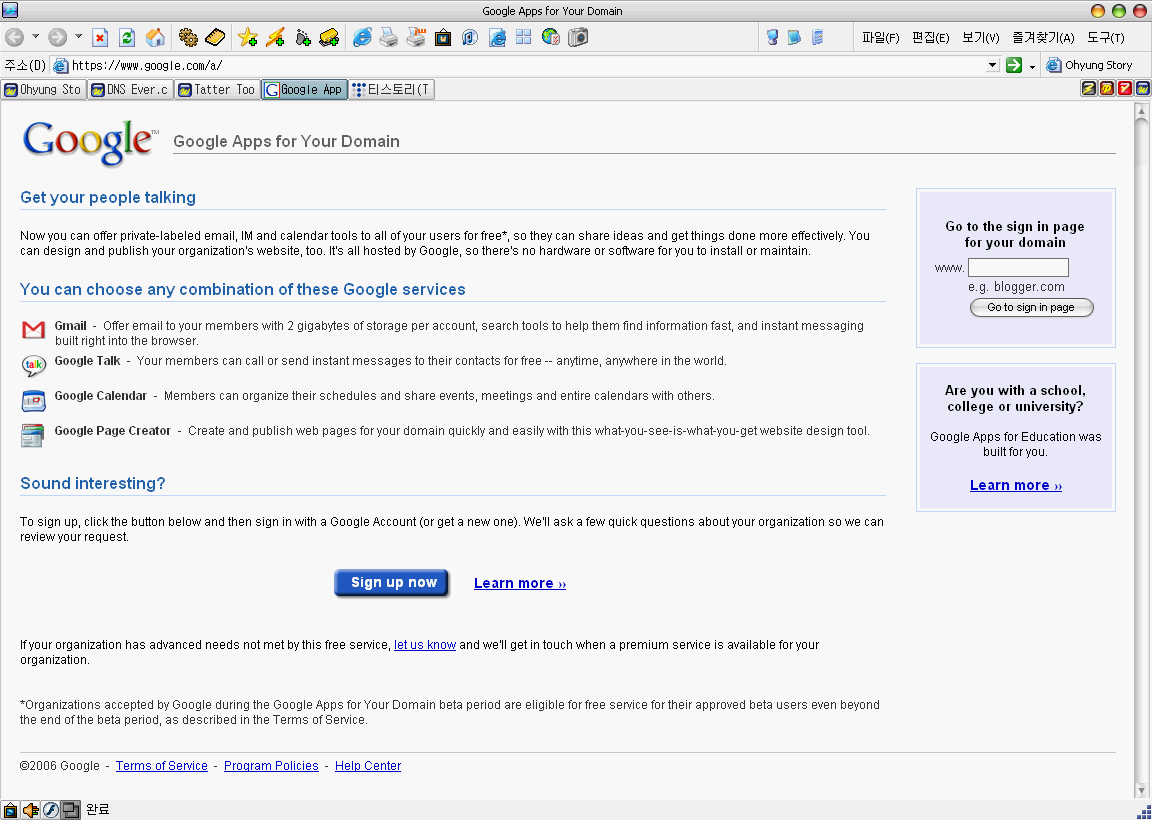Toggle sound with the speaker status button
The width and height of the screenshot is (1152, 820).
(x=30, y=810)
